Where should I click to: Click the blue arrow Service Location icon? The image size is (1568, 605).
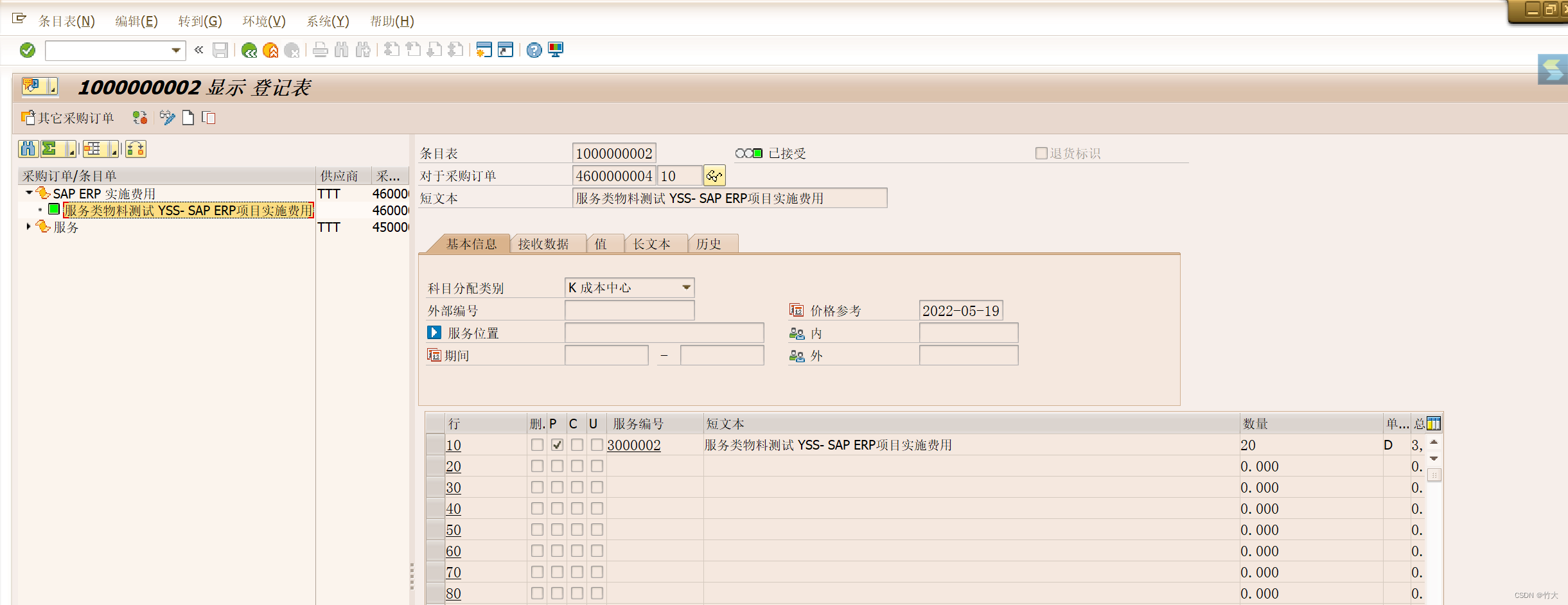434,333
